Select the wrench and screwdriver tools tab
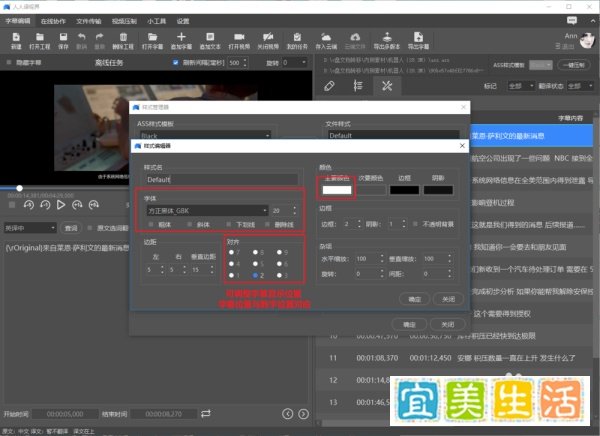 [387, 86]
